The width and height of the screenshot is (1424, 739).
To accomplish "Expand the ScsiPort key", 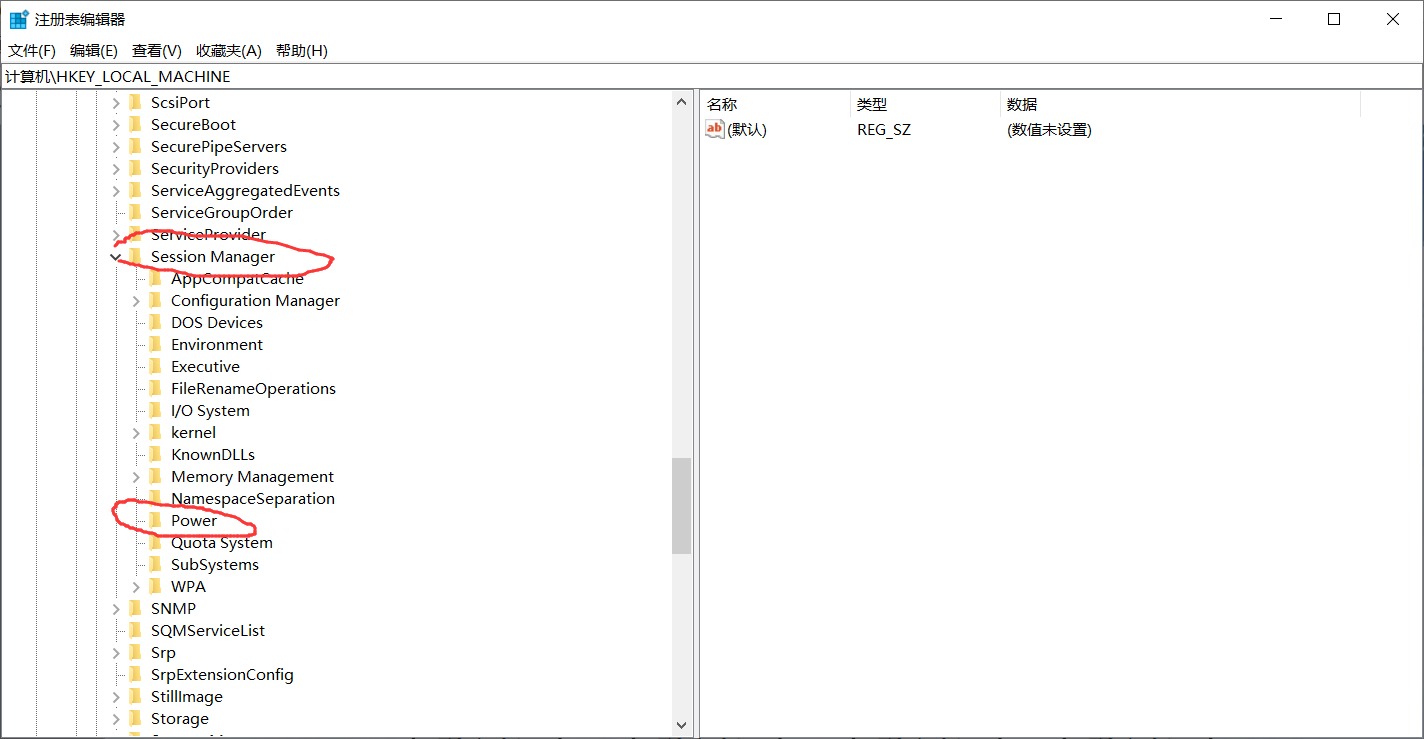I will coord(116,102).
